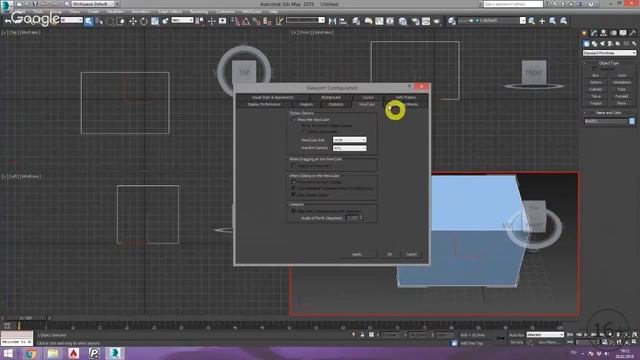Click OK in Viewport Configuration
The width and height of the screenshot is (640, 360).
click(x=389, y=254)
